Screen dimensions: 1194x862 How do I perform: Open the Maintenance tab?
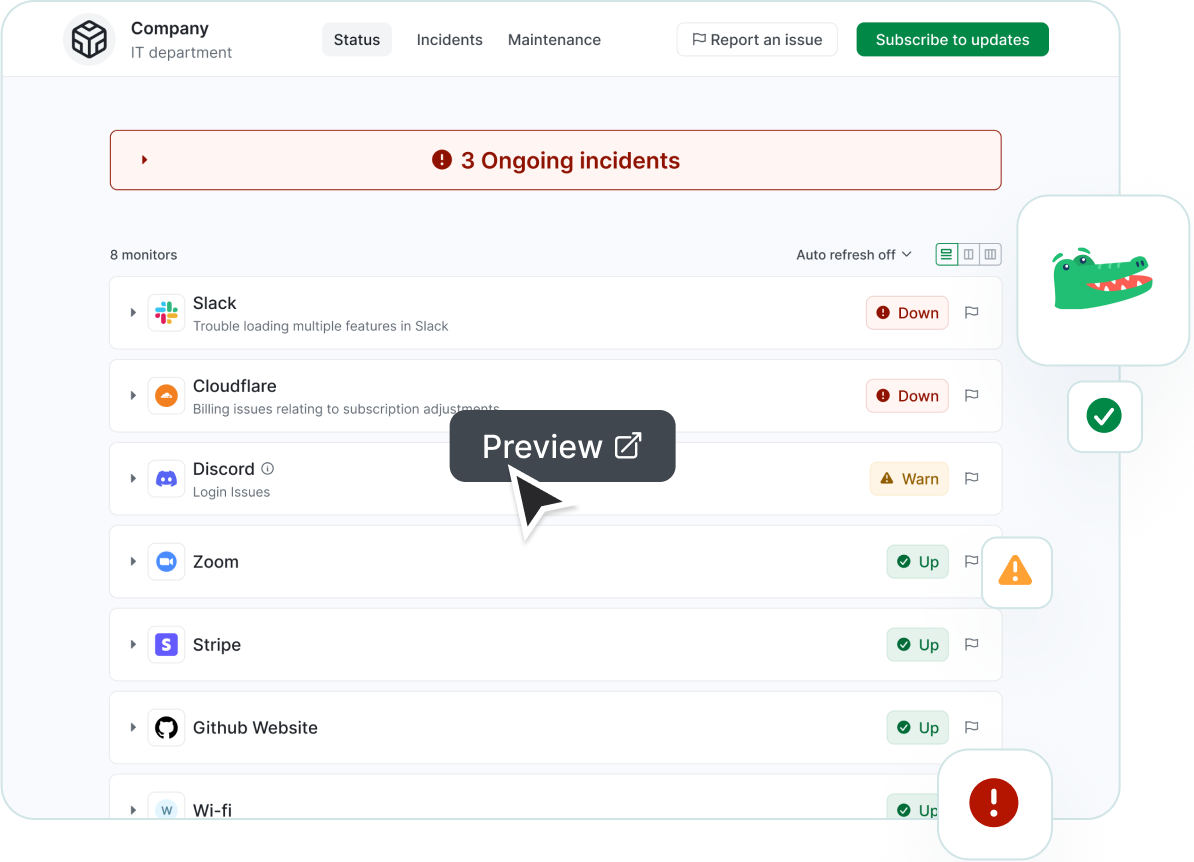click(x=554, y=40)
